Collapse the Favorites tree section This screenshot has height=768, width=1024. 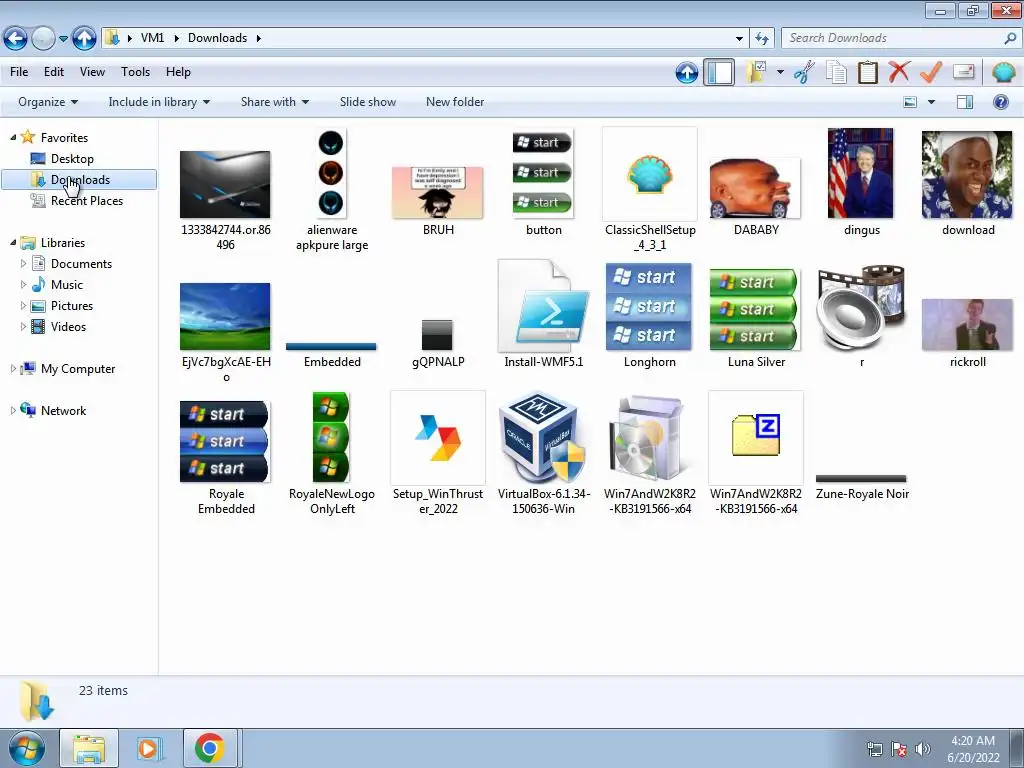[x=13, y=137]
